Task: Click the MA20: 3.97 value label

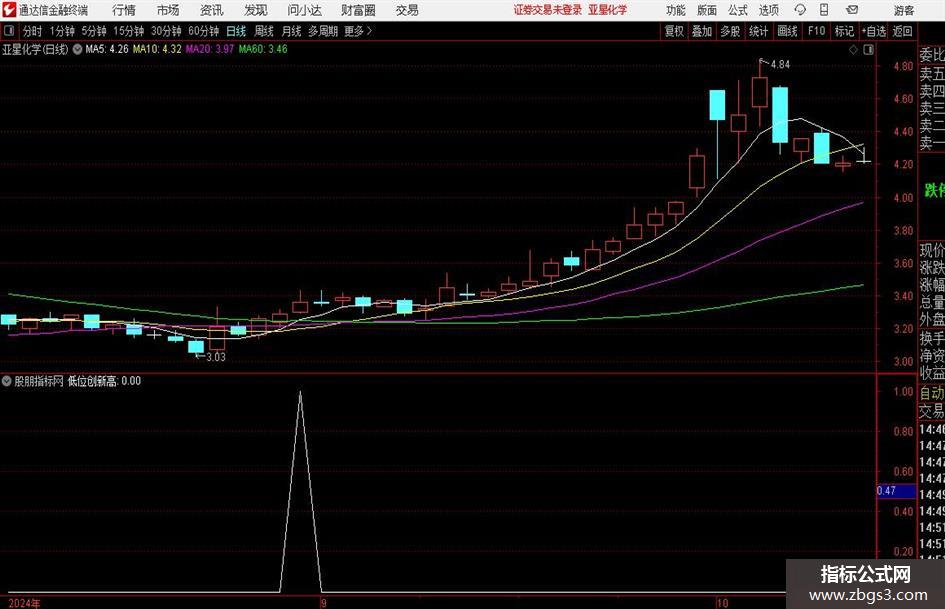Action: pyautogui.click(x=209, y=49)
